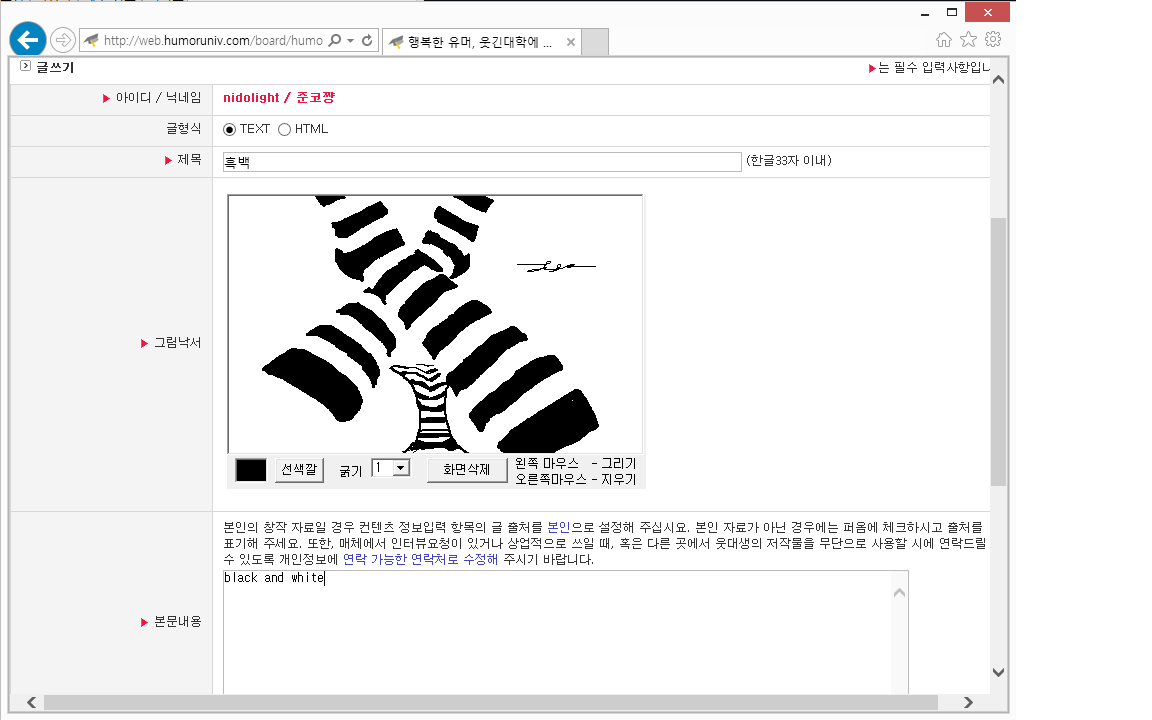Click the page vertical scrollbar down arrow
This screenshot has height=720, width=1152.
pyautogui.click(x=998, y=672)
